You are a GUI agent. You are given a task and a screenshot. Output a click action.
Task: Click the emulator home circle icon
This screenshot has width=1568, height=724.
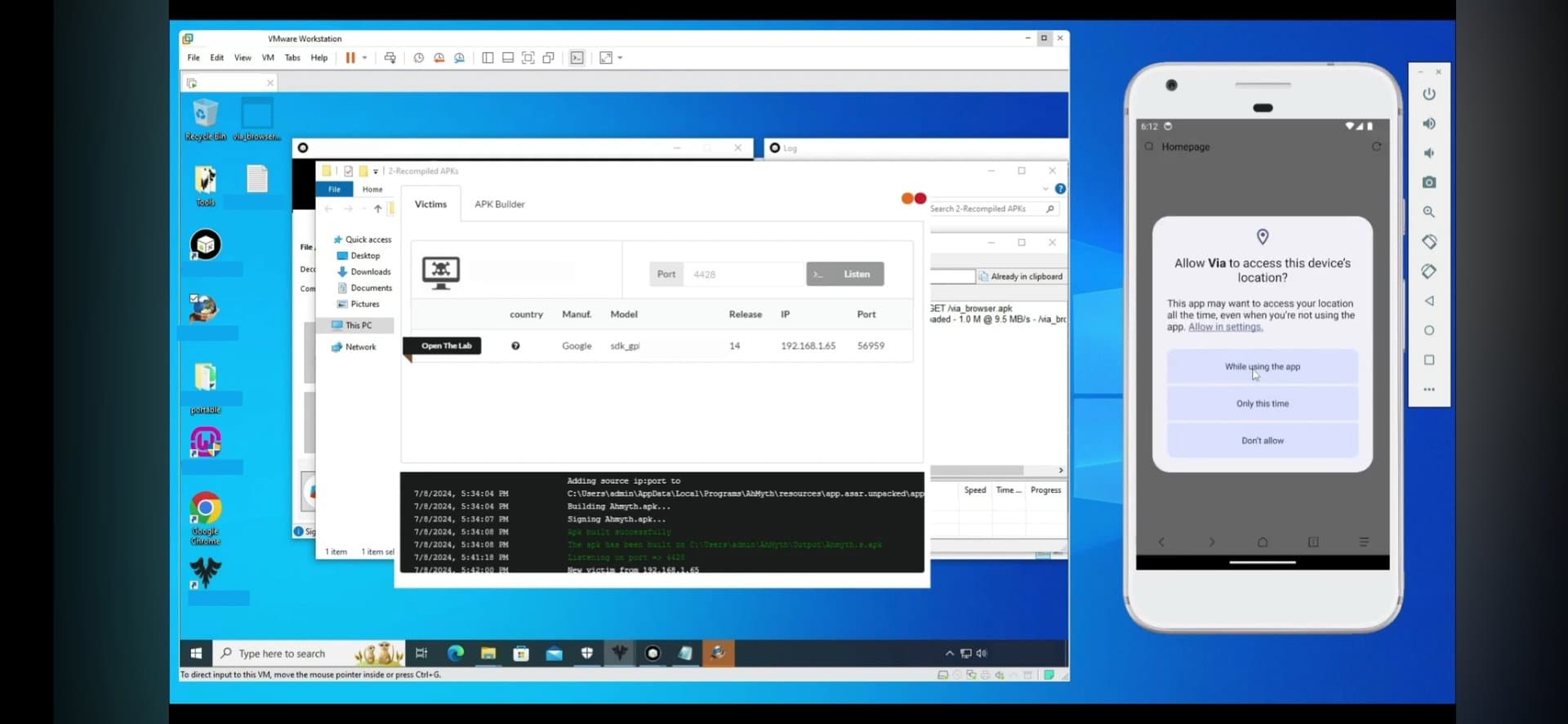pos(1429,330)
